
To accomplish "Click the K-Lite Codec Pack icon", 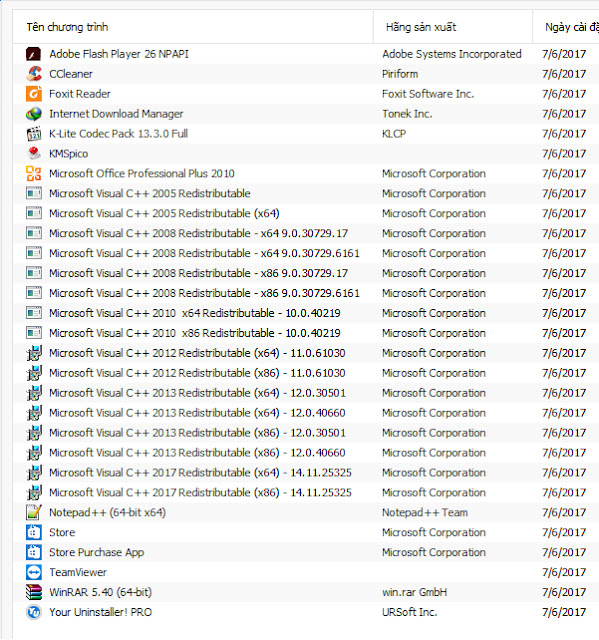I will pyautogui.click(x=33, y=134).
